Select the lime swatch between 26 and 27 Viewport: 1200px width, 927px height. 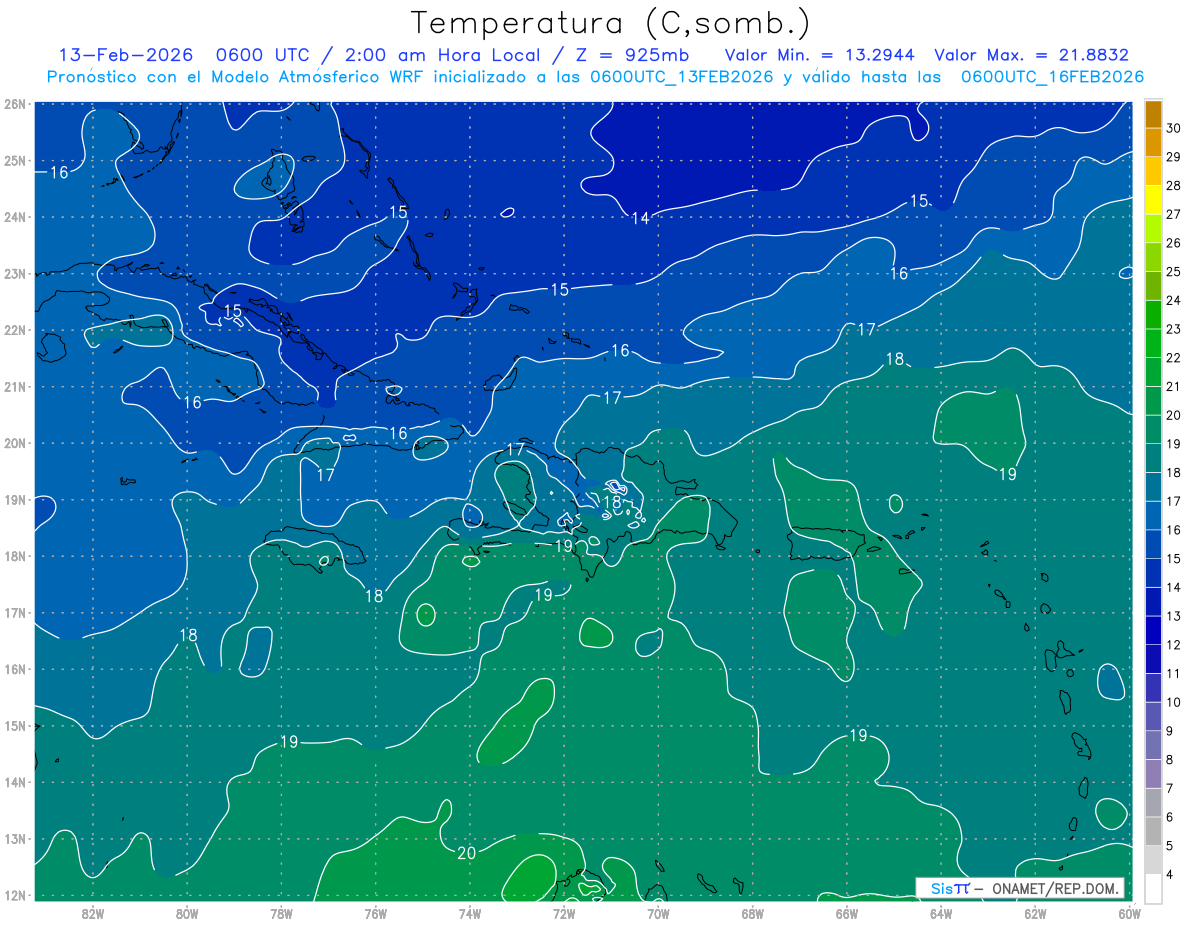pos(1153,229)
